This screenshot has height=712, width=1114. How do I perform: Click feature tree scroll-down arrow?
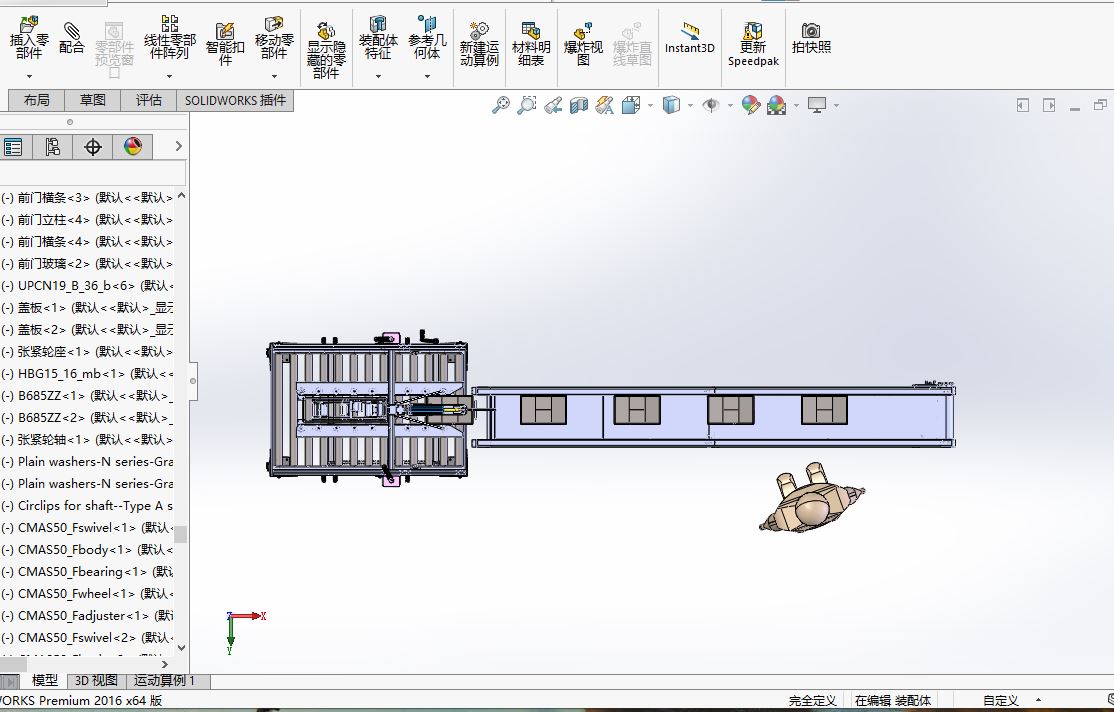(x=181, y=647)
